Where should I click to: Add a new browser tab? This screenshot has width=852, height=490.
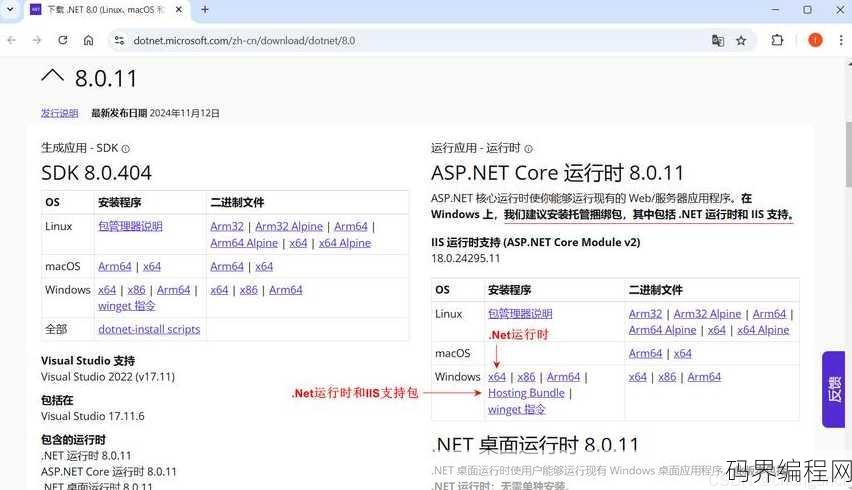pyautogui.click(x=205, y=9)
